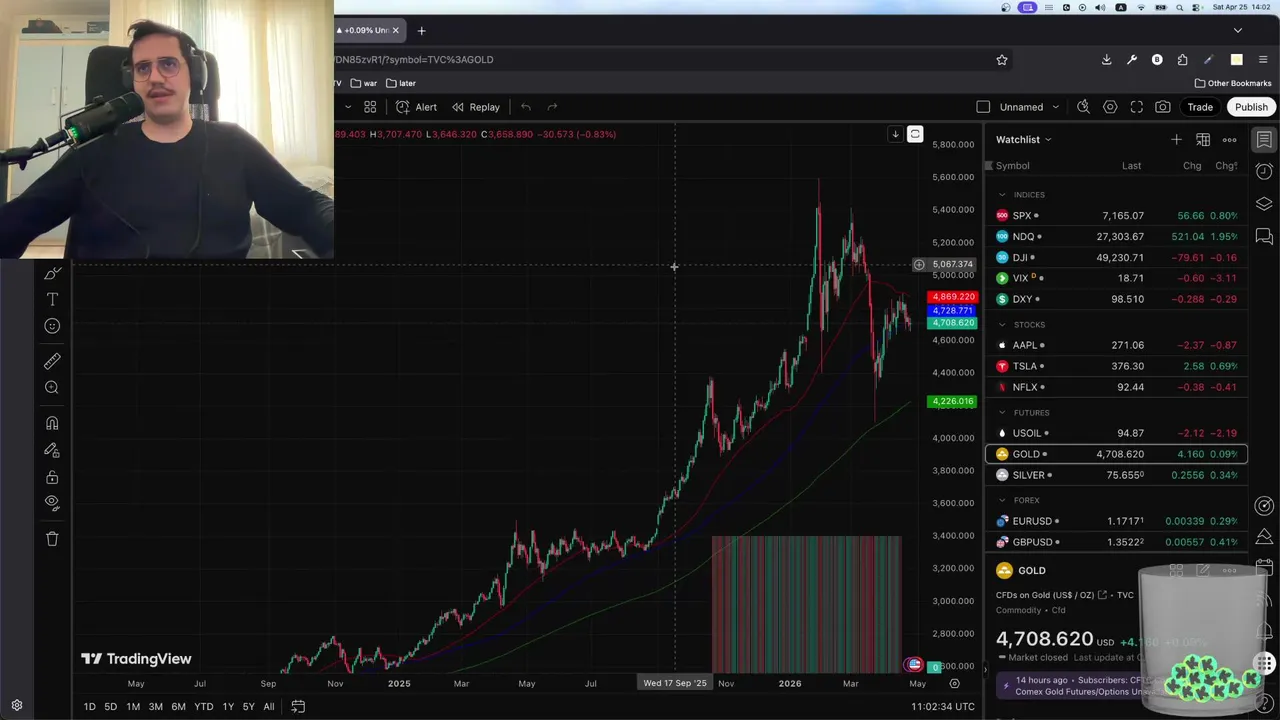Sort watchlist by Last column
Viewport: 1280px width, 720px height.
(x=1131, y=166)
